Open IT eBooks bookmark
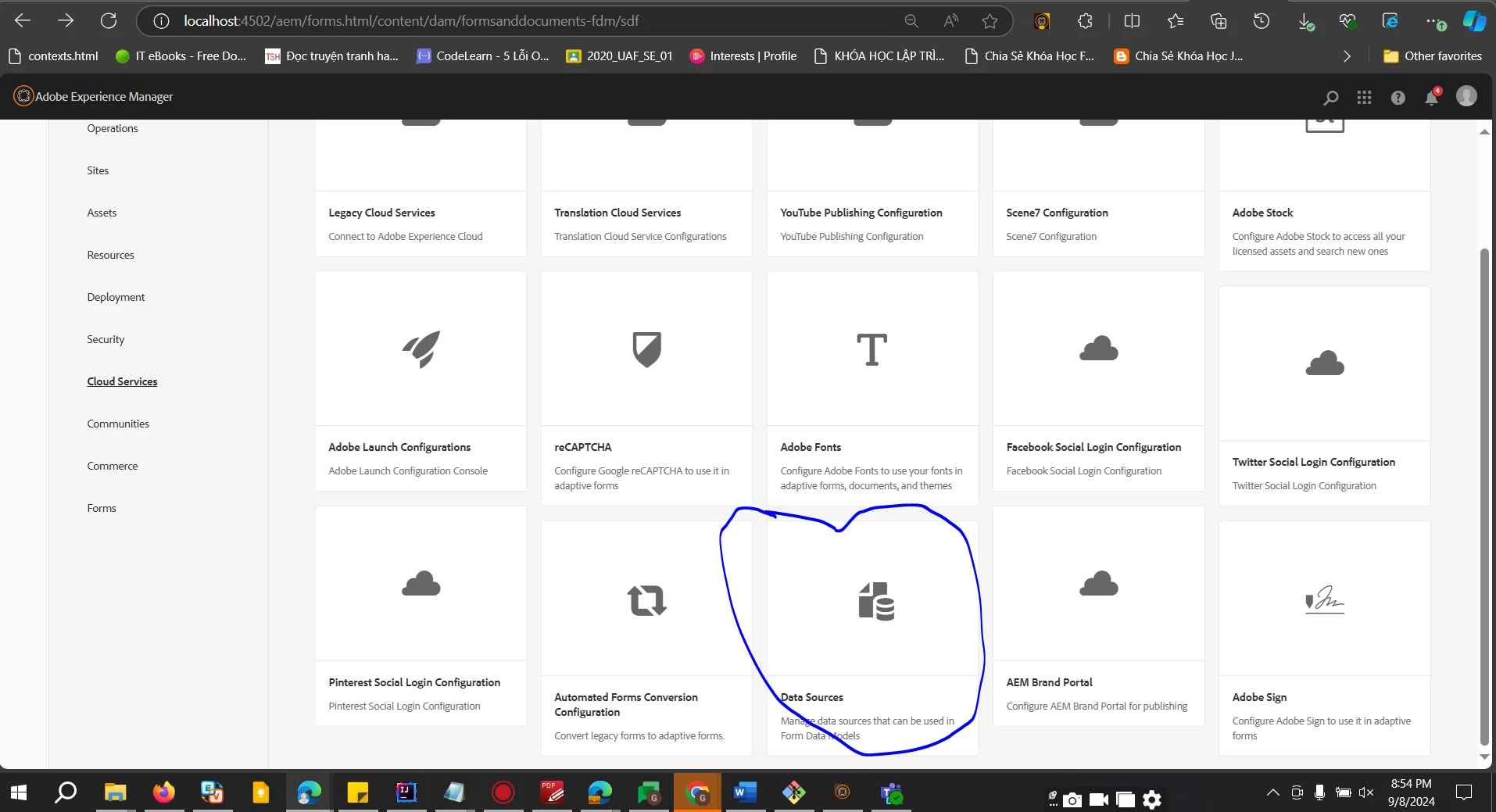 point(181,56)
